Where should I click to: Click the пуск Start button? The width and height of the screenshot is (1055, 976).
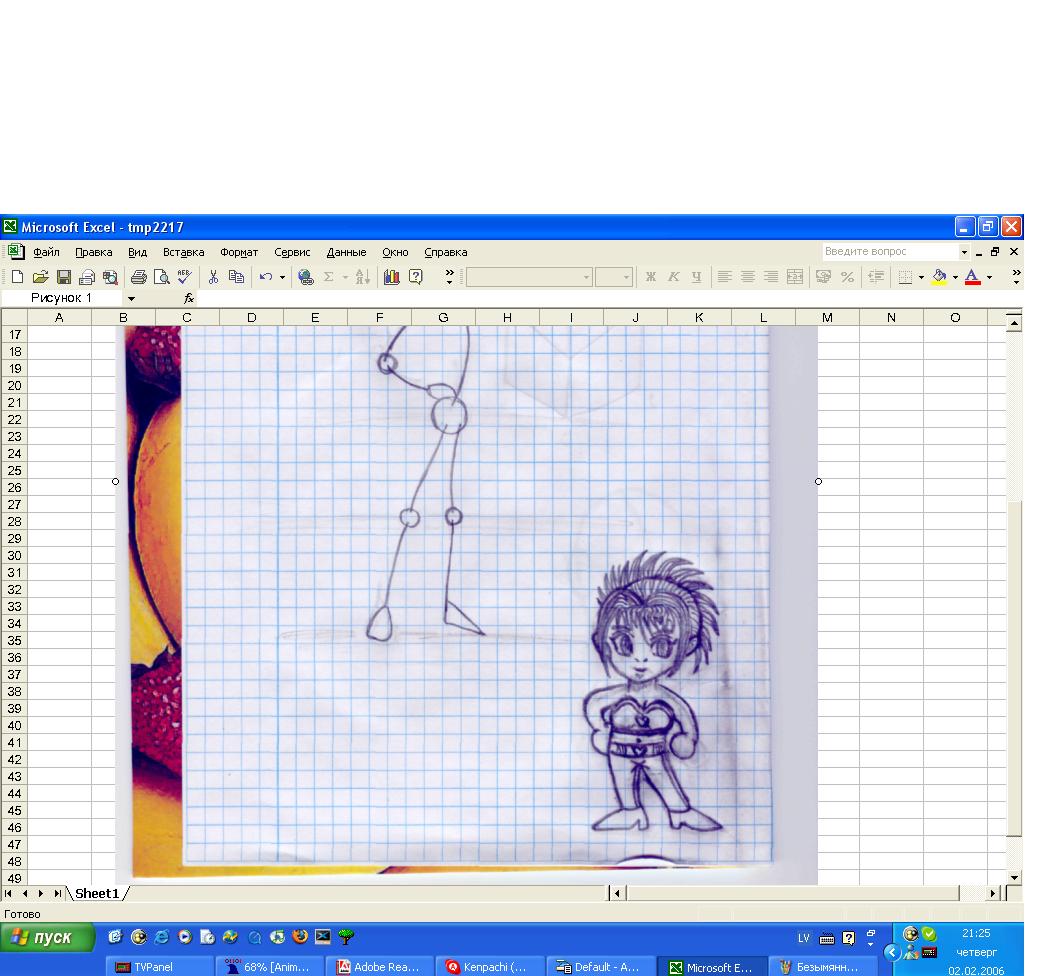(48, 938)
